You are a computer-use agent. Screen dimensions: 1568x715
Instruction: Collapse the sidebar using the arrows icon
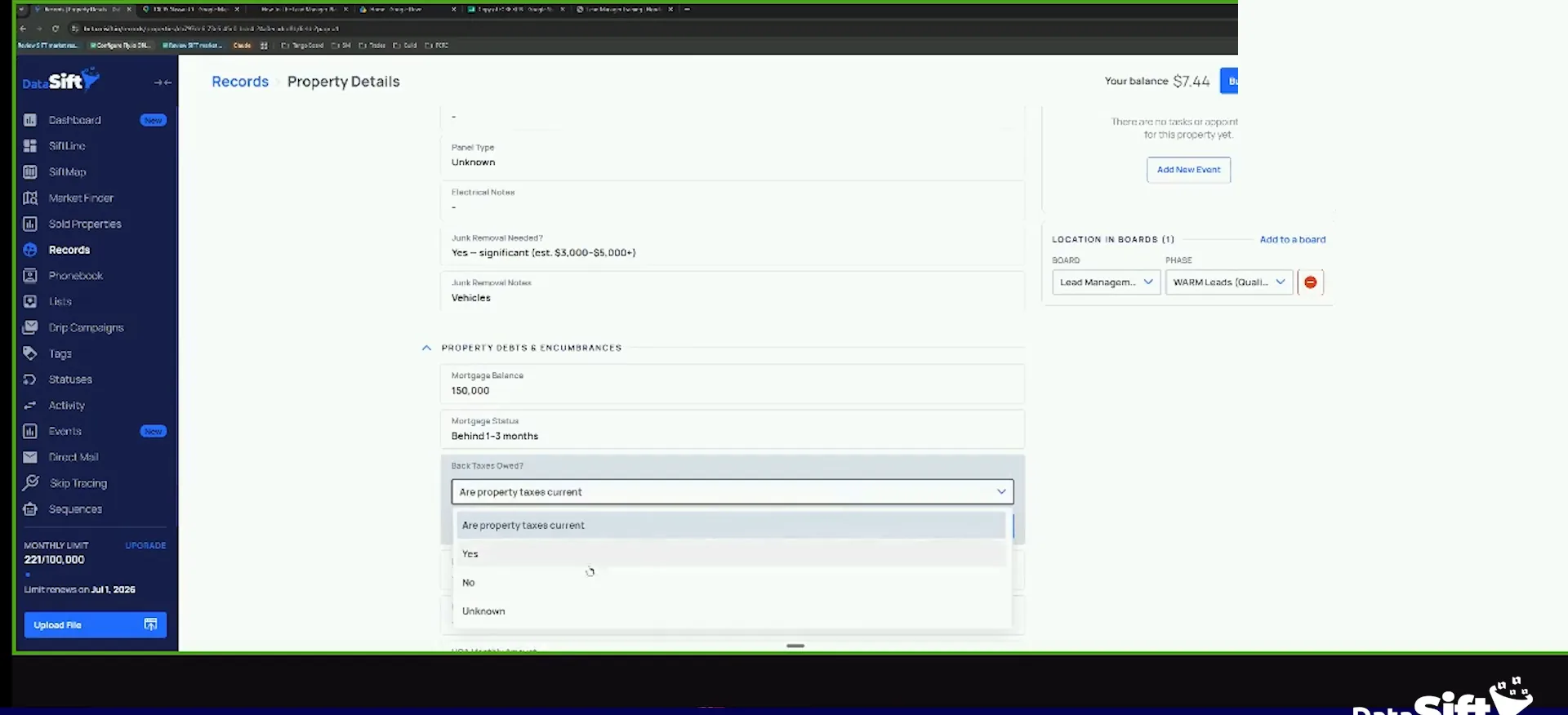click(163, 82)
